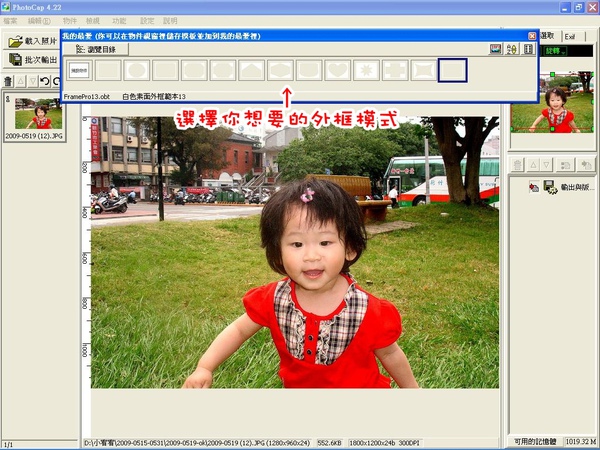Viewport: 600px width, 450px height.
Task: Open the 檢視 menu
Action: click(x=93, y=21)
